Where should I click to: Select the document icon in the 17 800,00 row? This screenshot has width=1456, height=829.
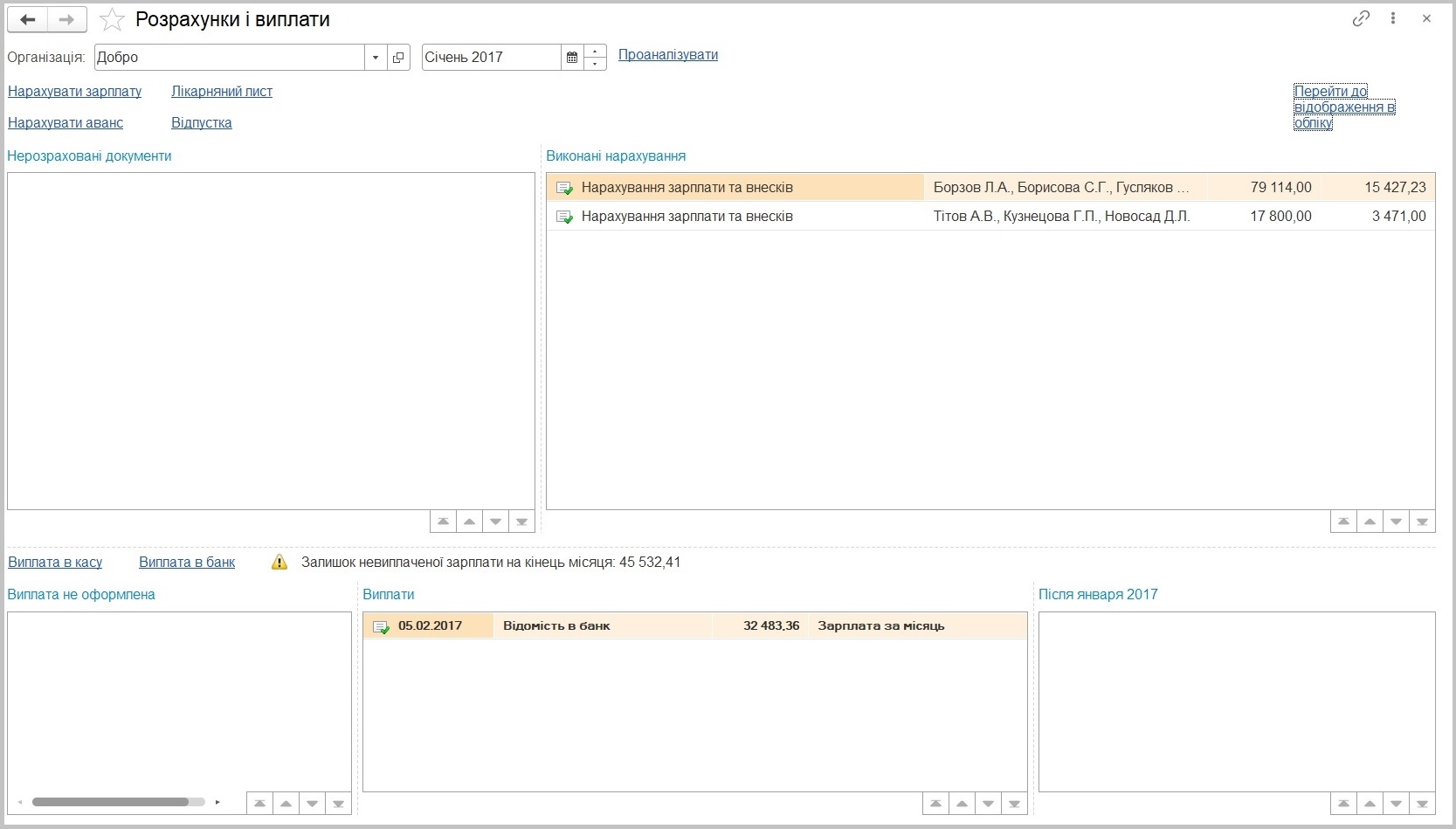(x=564, y=217)
